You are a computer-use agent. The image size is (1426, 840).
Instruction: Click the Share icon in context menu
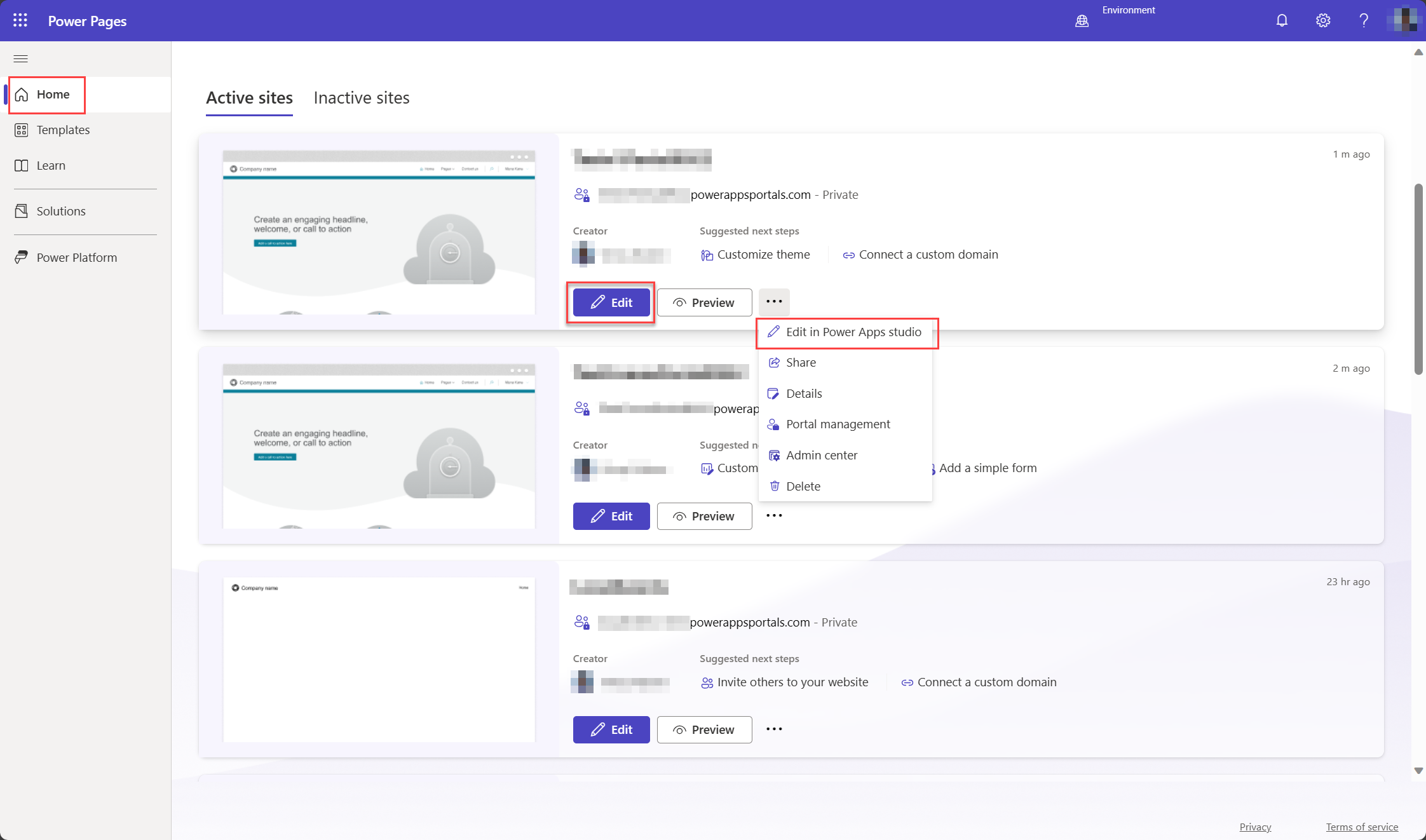(x=774, y=362)
